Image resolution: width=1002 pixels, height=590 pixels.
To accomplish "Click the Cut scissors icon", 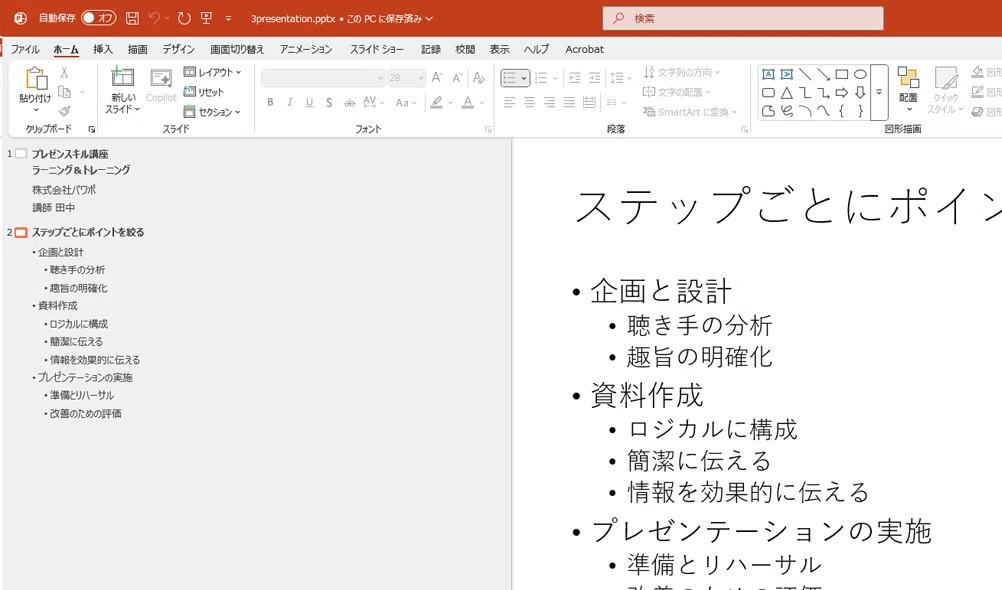I will point(64,72).
